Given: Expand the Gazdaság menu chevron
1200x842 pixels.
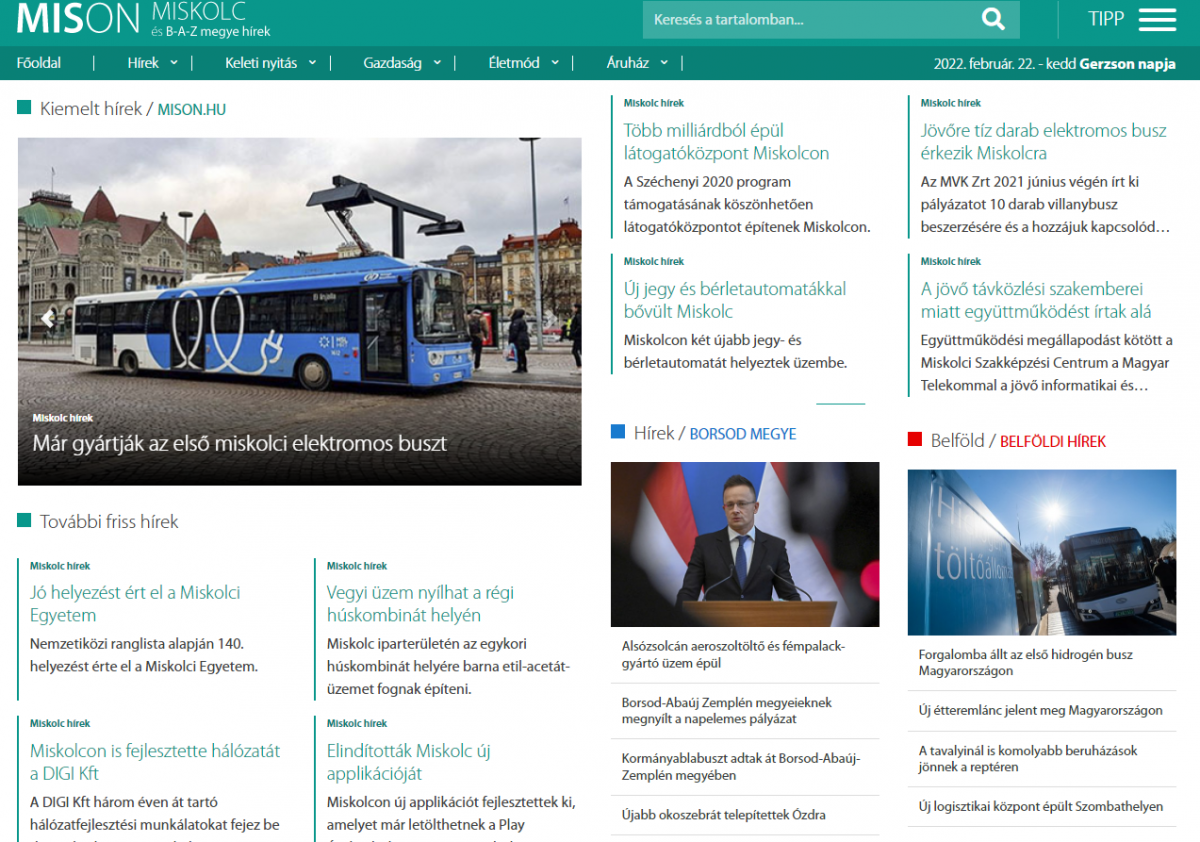Looking at the screenshot, I should (436, 62).
